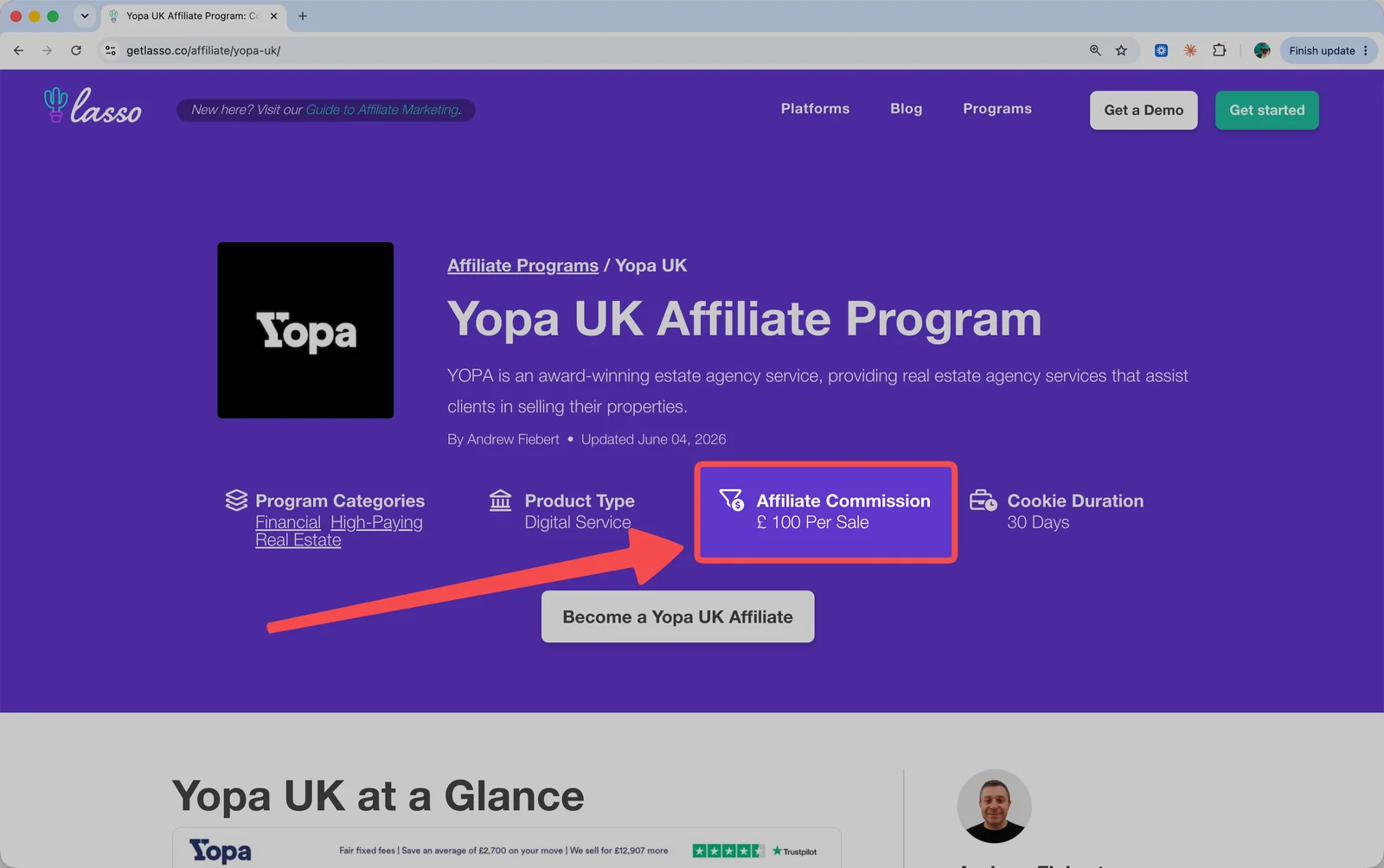Open site information icon in address bar

pyautogui.click(x=111, y=50)
